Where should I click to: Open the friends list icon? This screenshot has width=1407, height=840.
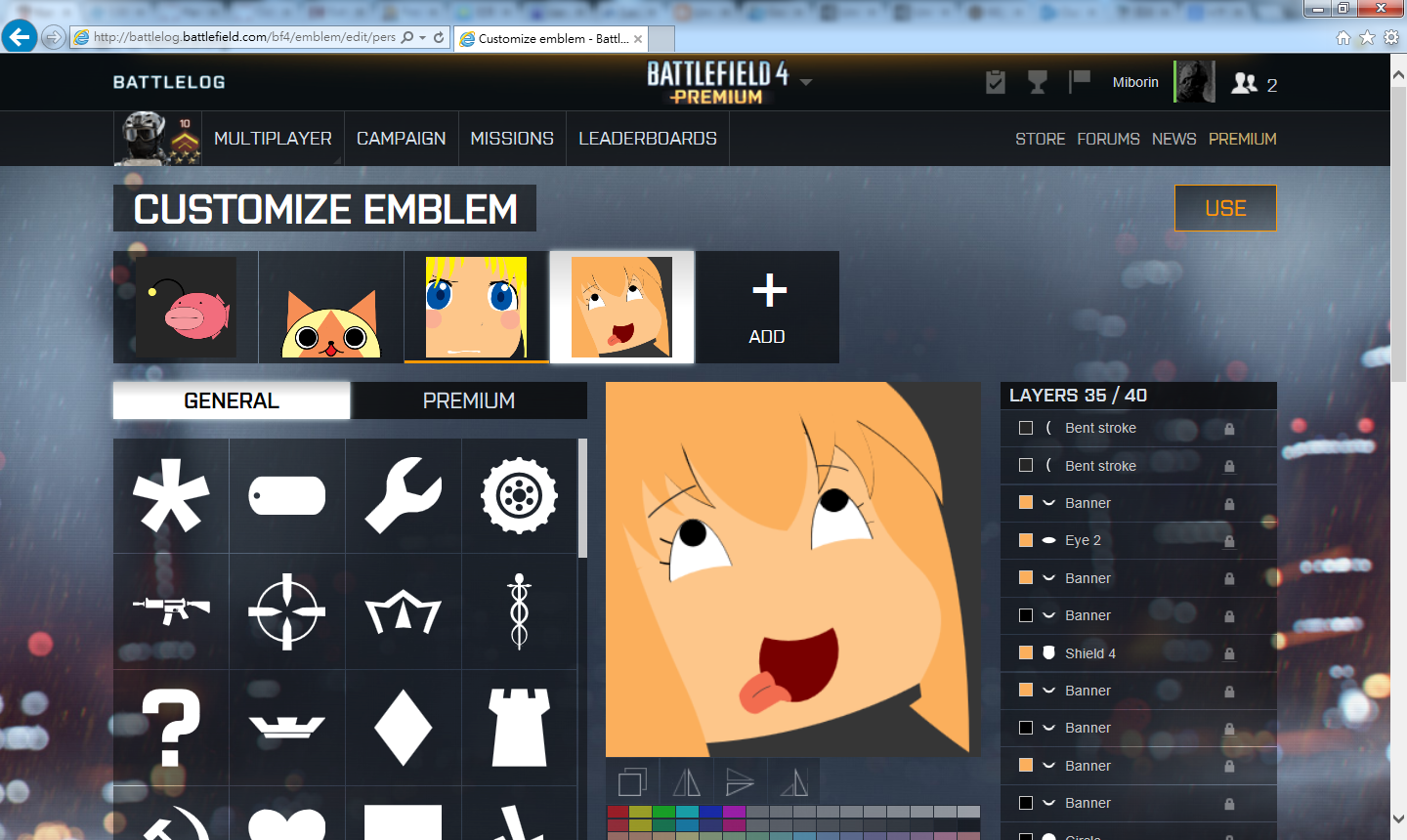point(1244,83)
